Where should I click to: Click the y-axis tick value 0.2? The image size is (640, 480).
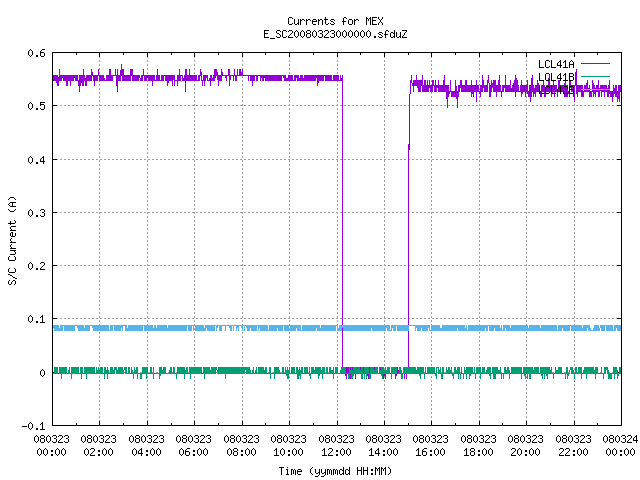pyautogui.click(x=36, y=266)
